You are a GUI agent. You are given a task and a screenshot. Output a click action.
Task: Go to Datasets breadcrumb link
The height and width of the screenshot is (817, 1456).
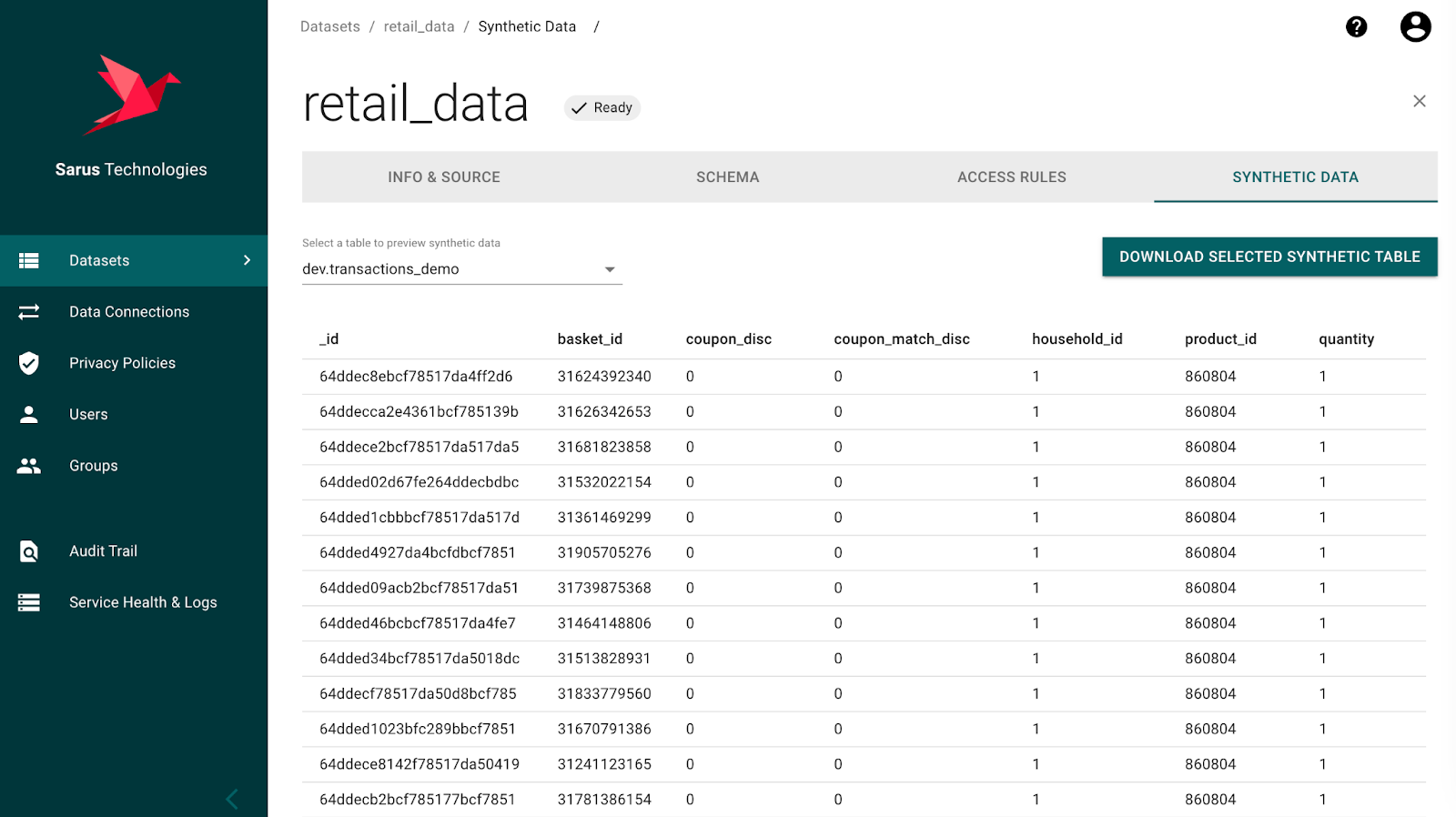[x=330, y=27]
